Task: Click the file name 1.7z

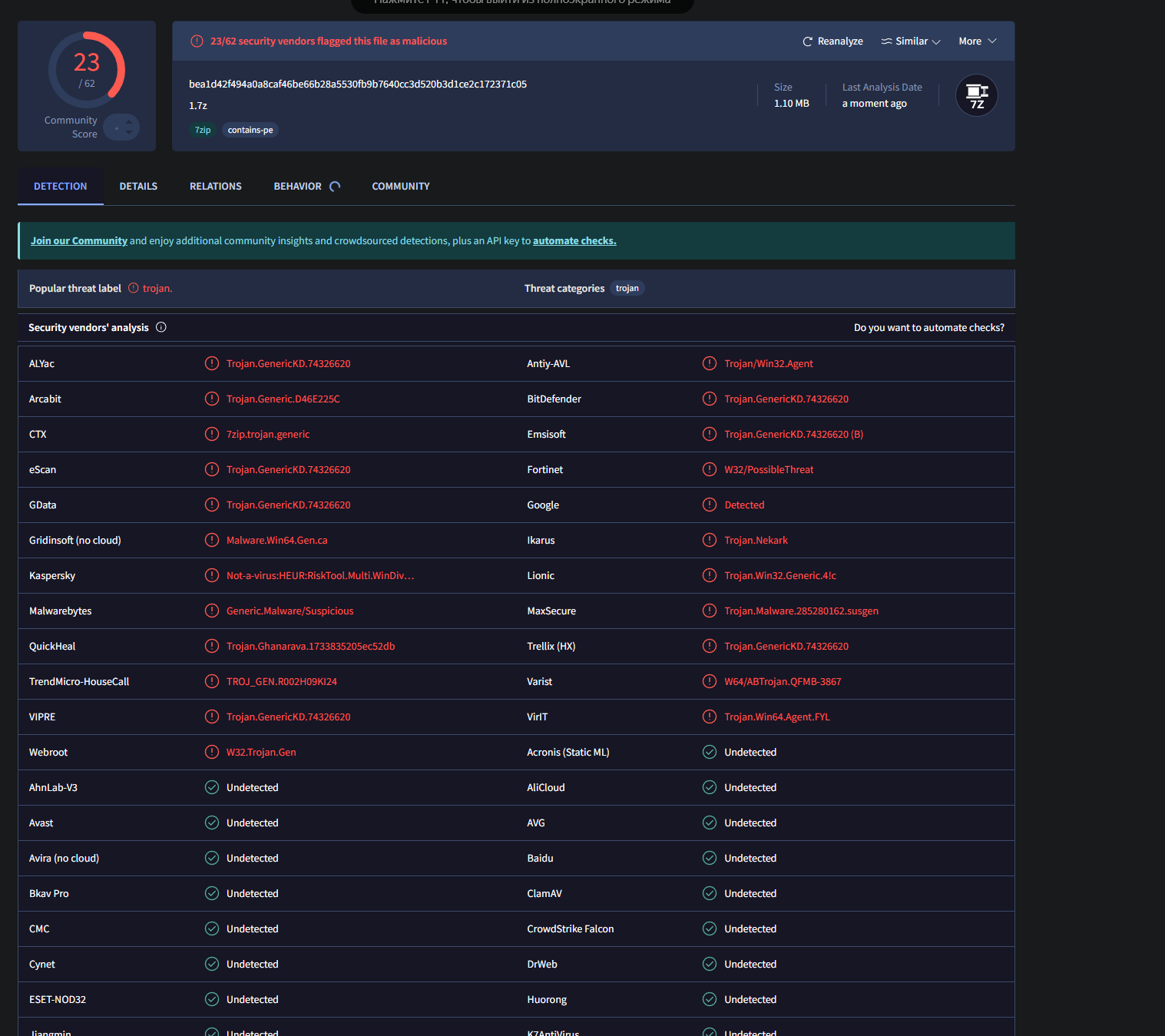Action: pos(198,106)
